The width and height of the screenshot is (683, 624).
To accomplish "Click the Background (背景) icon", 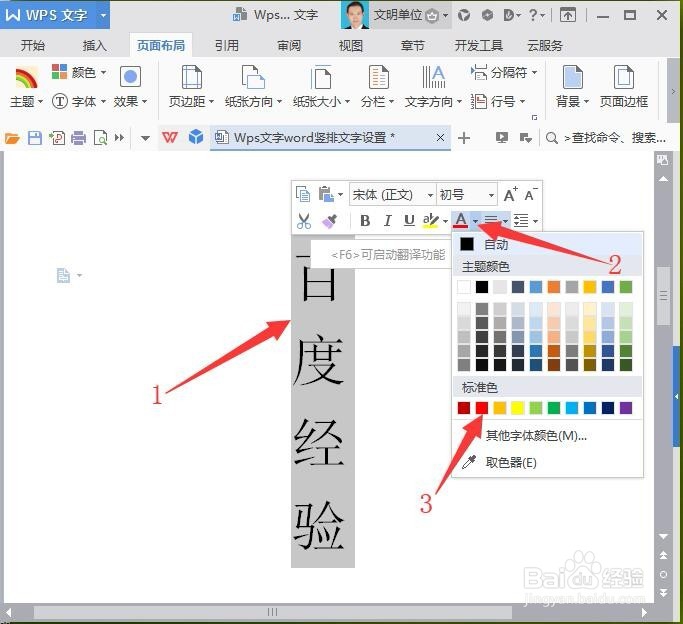I will click(572, 77).
